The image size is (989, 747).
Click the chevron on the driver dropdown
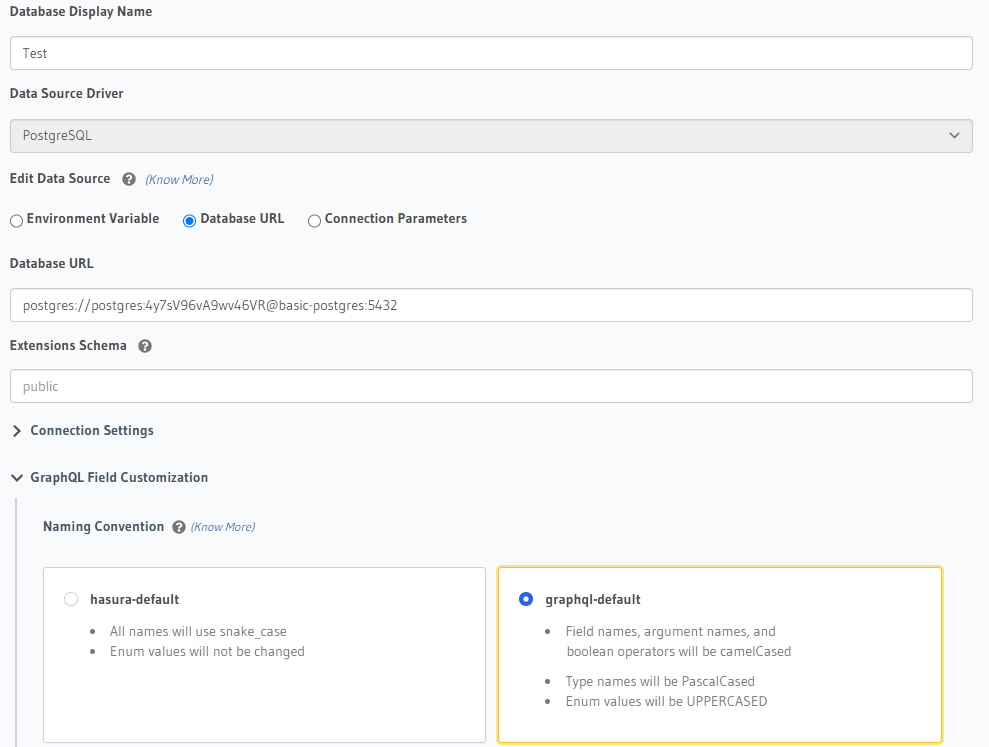pyautogui.click(x=955, y=135)
